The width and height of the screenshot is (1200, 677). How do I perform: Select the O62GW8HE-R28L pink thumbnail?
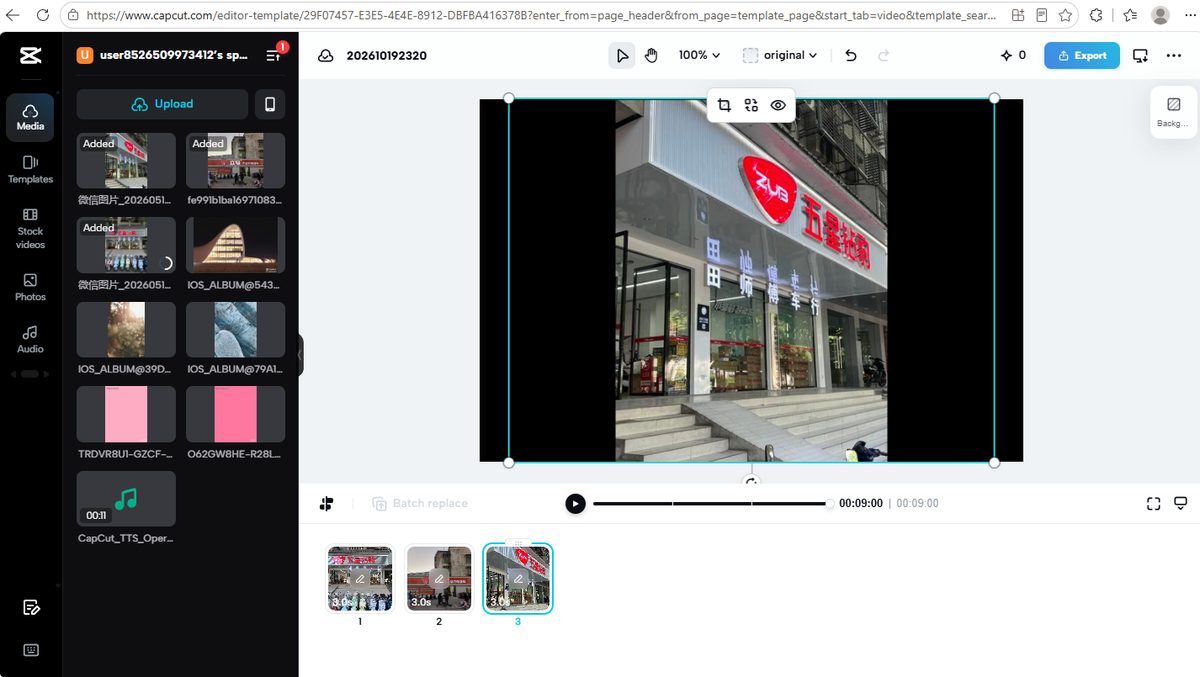click(x=235, y=415)
